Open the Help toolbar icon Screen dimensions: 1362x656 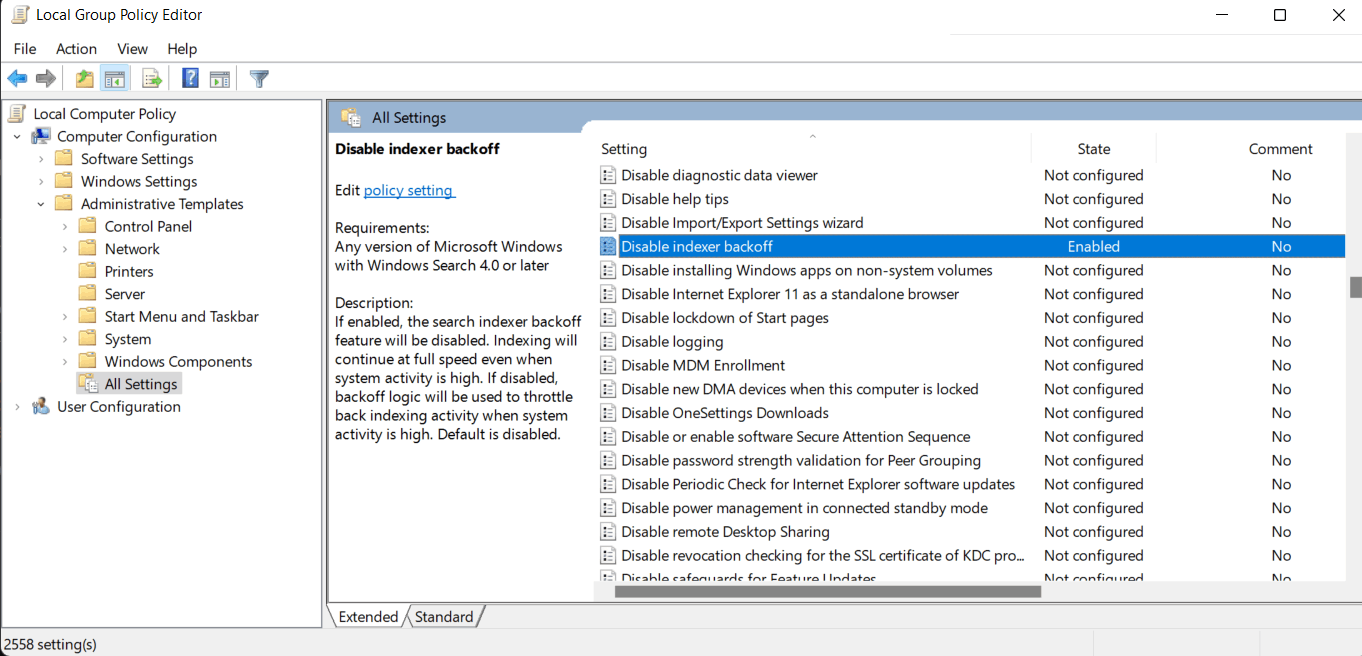[190, 79]
